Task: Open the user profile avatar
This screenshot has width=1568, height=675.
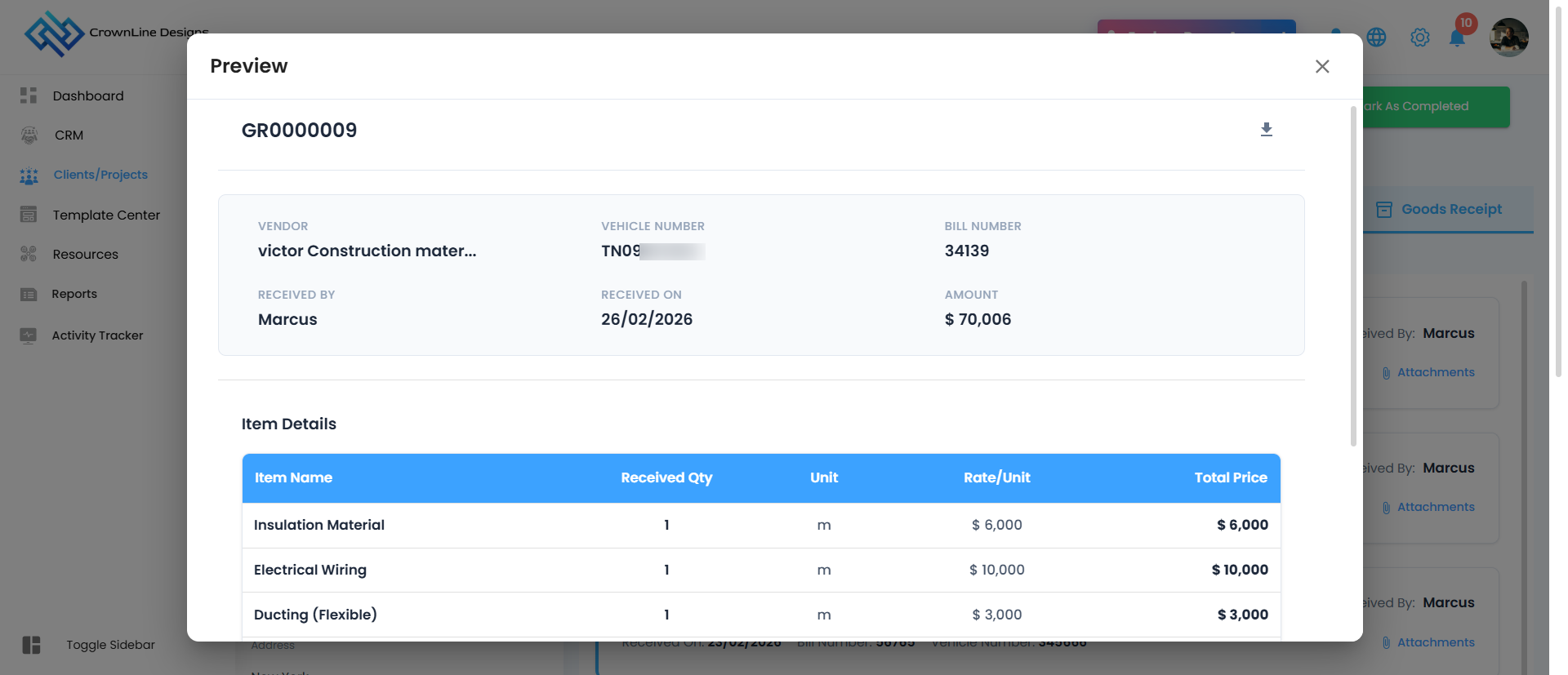Action: [x=1508, y=38]
